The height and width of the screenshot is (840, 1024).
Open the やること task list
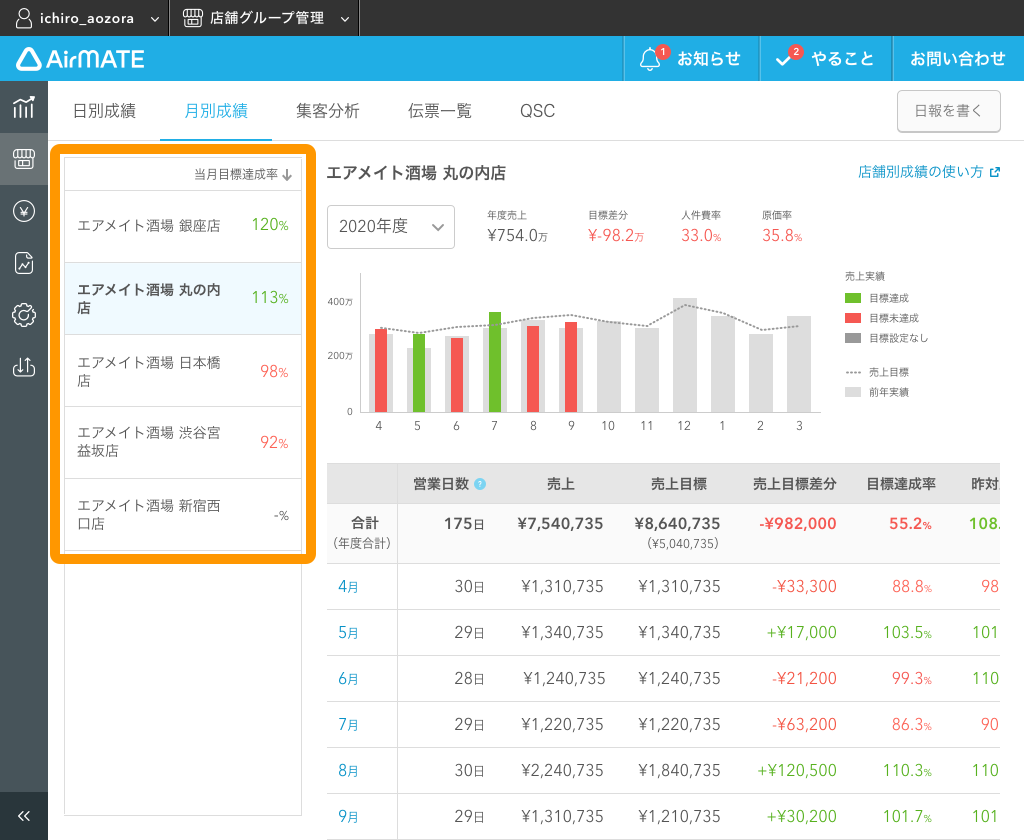826,59
